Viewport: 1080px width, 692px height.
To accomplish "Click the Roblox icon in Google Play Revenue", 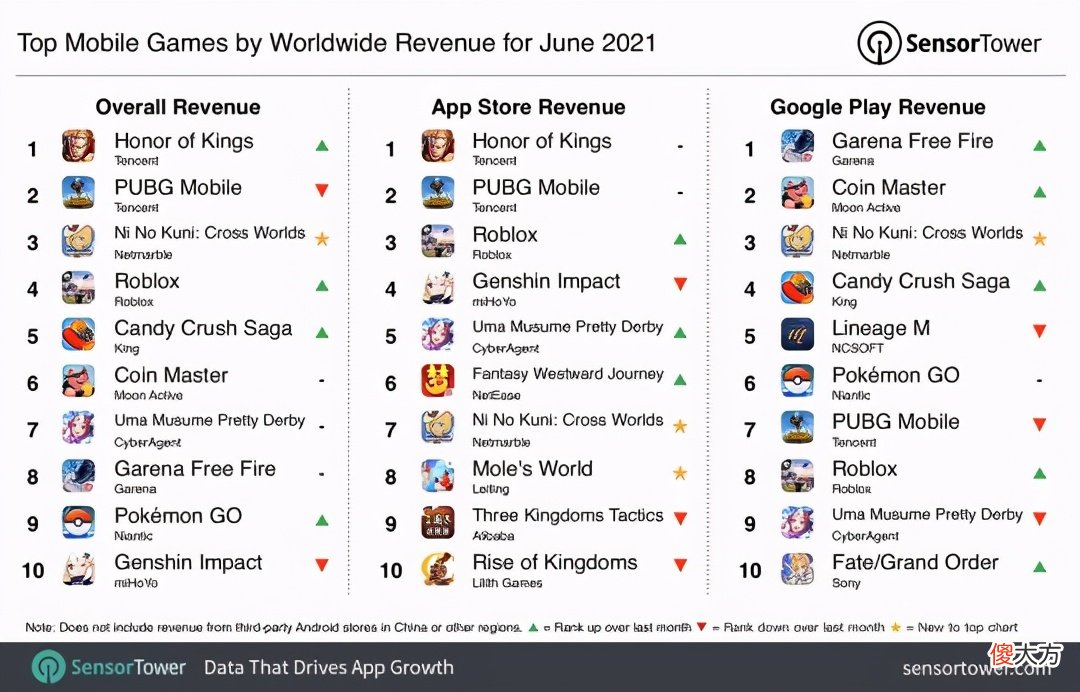I will point(797,474).
